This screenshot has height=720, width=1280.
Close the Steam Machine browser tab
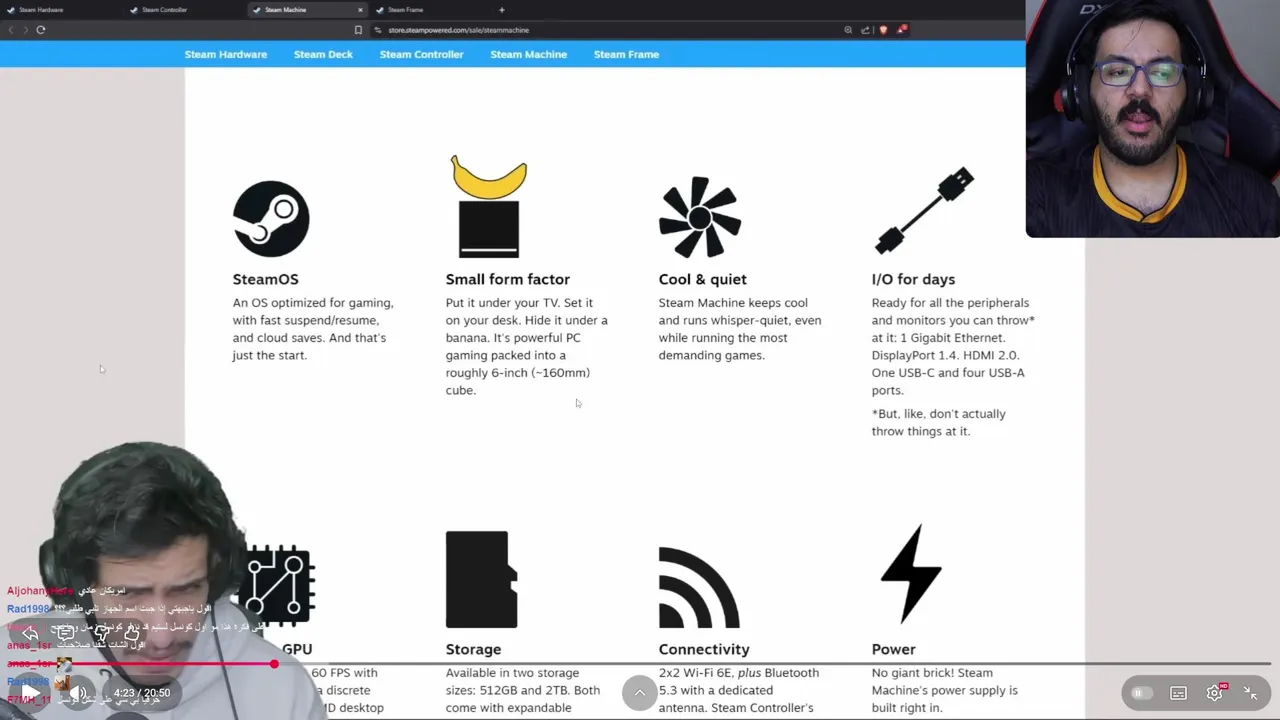360,10
